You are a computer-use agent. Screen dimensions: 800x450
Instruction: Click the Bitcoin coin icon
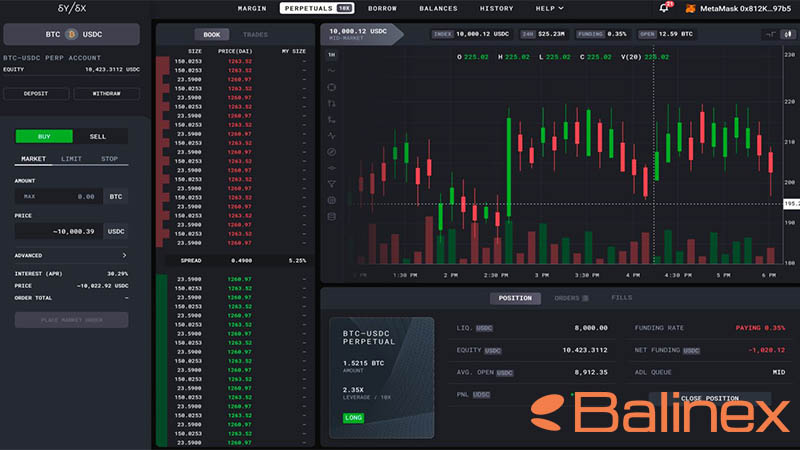tap(71, 34)
